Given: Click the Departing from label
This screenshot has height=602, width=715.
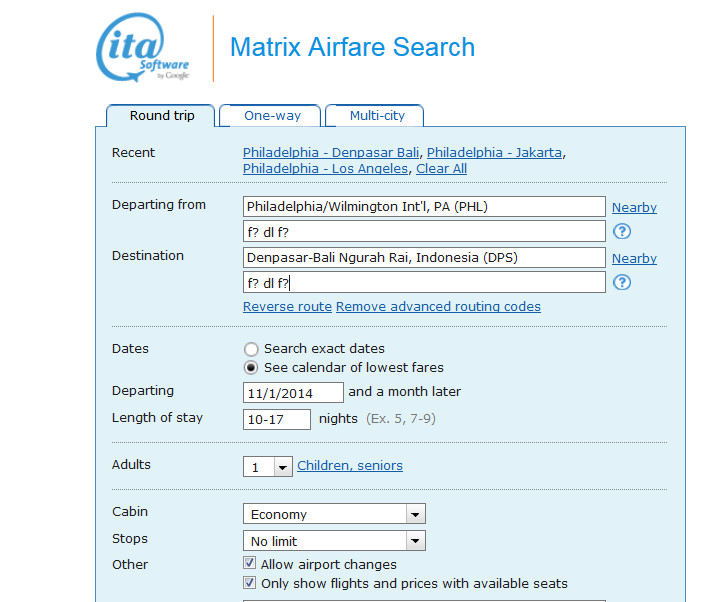Looking at the screenshot, I should coord(159,205).
